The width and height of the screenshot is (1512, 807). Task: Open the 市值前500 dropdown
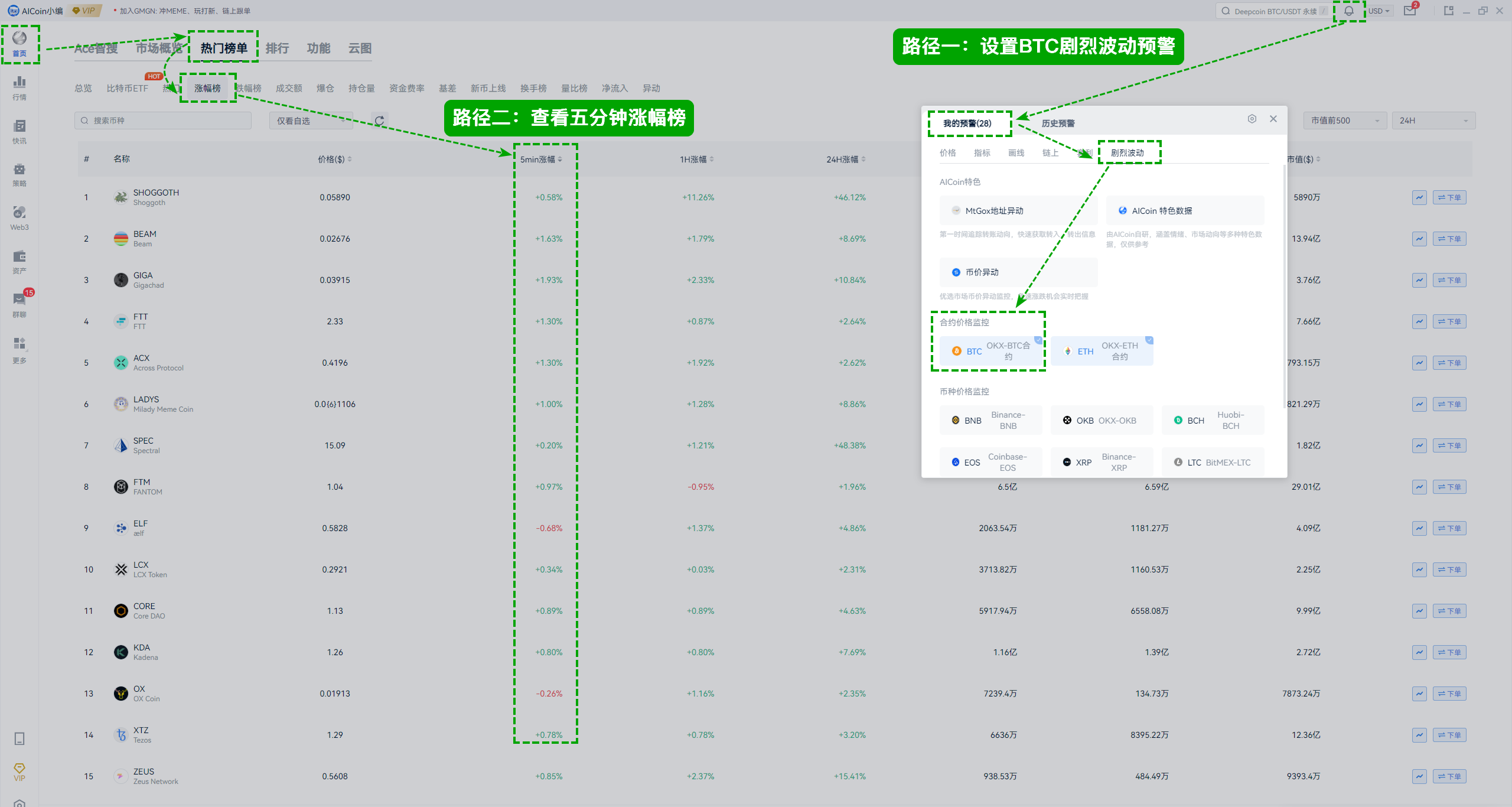[1345, 121]
